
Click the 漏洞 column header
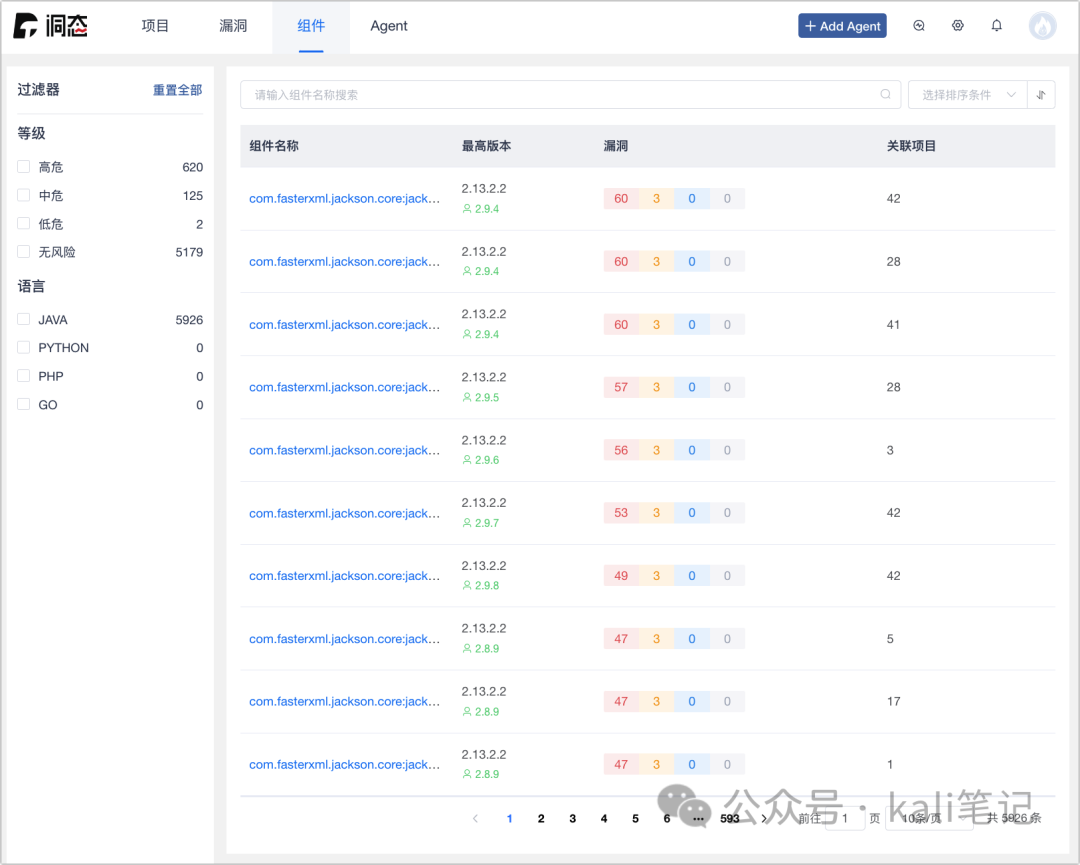click(616, 146)
